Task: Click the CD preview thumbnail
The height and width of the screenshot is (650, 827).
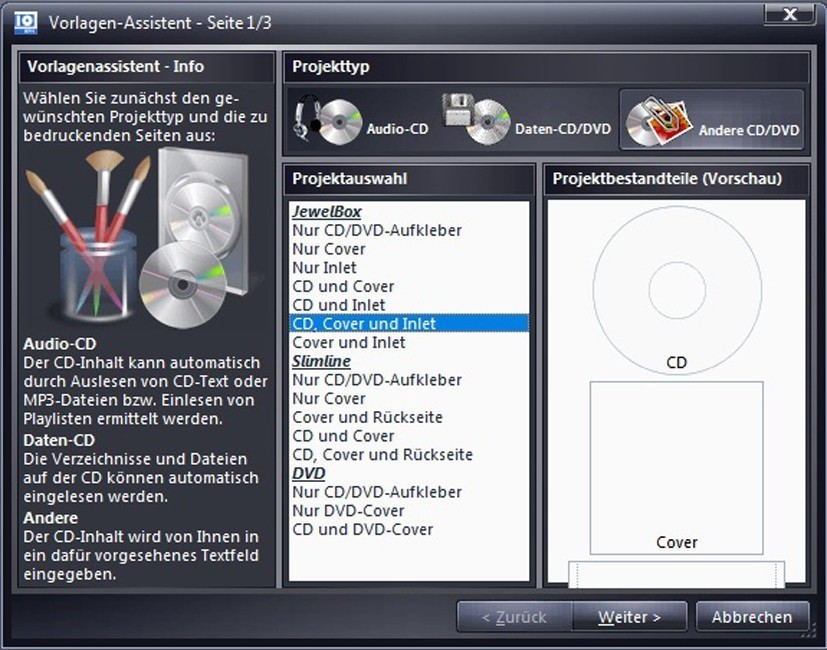Action: click(677, 292)
